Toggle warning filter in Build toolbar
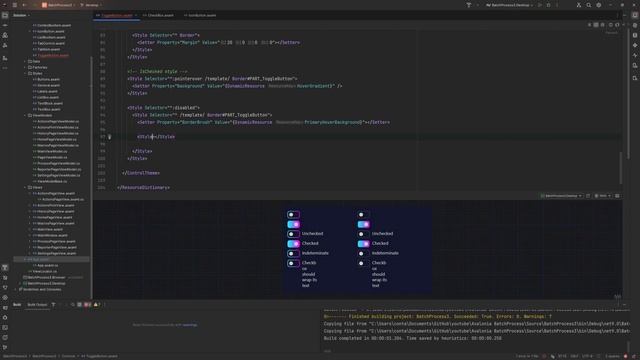Viewport: 640px width, 360px height. coord(97,304)
